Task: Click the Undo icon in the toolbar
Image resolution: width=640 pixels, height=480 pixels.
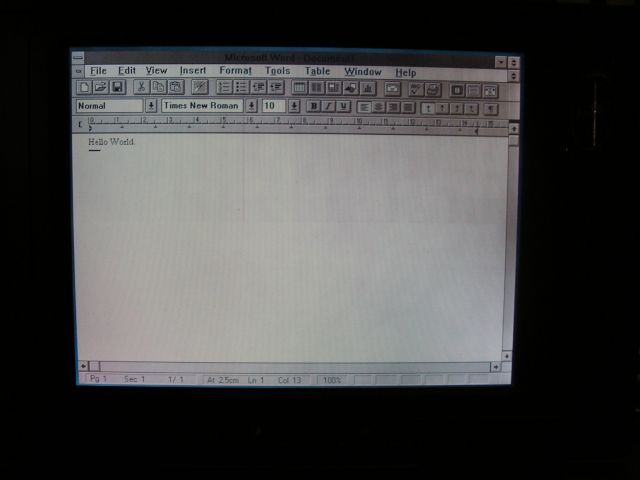Action: pyautogui.click(x=200, y=87)
